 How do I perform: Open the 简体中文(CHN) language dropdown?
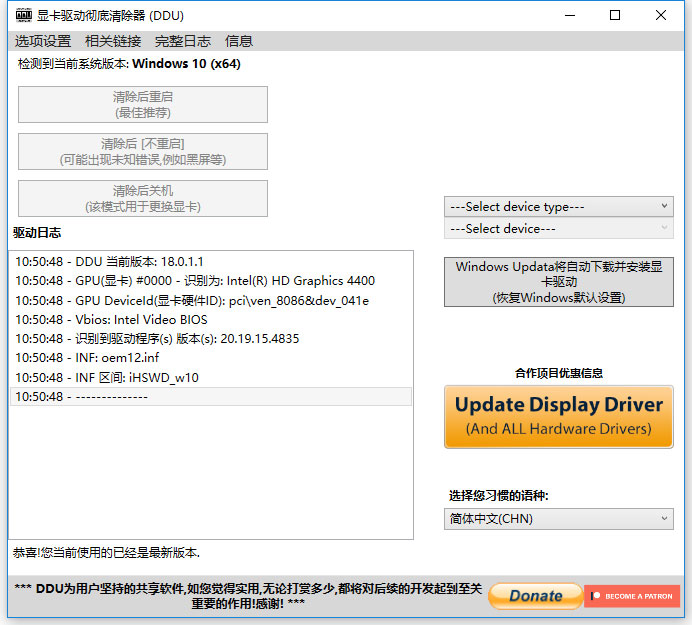tap(559, 519)
